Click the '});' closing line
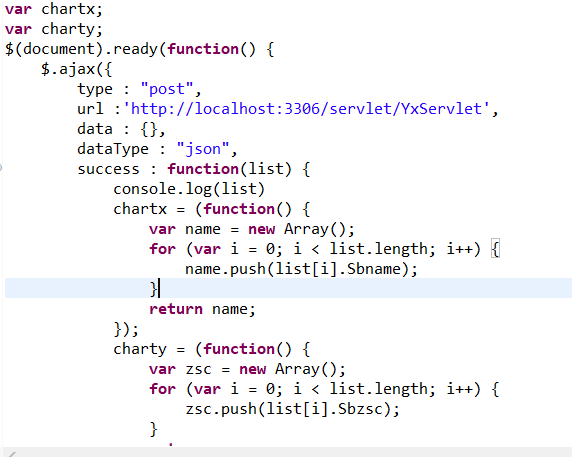The image size is (572, 457). click(x=126, y=329)
